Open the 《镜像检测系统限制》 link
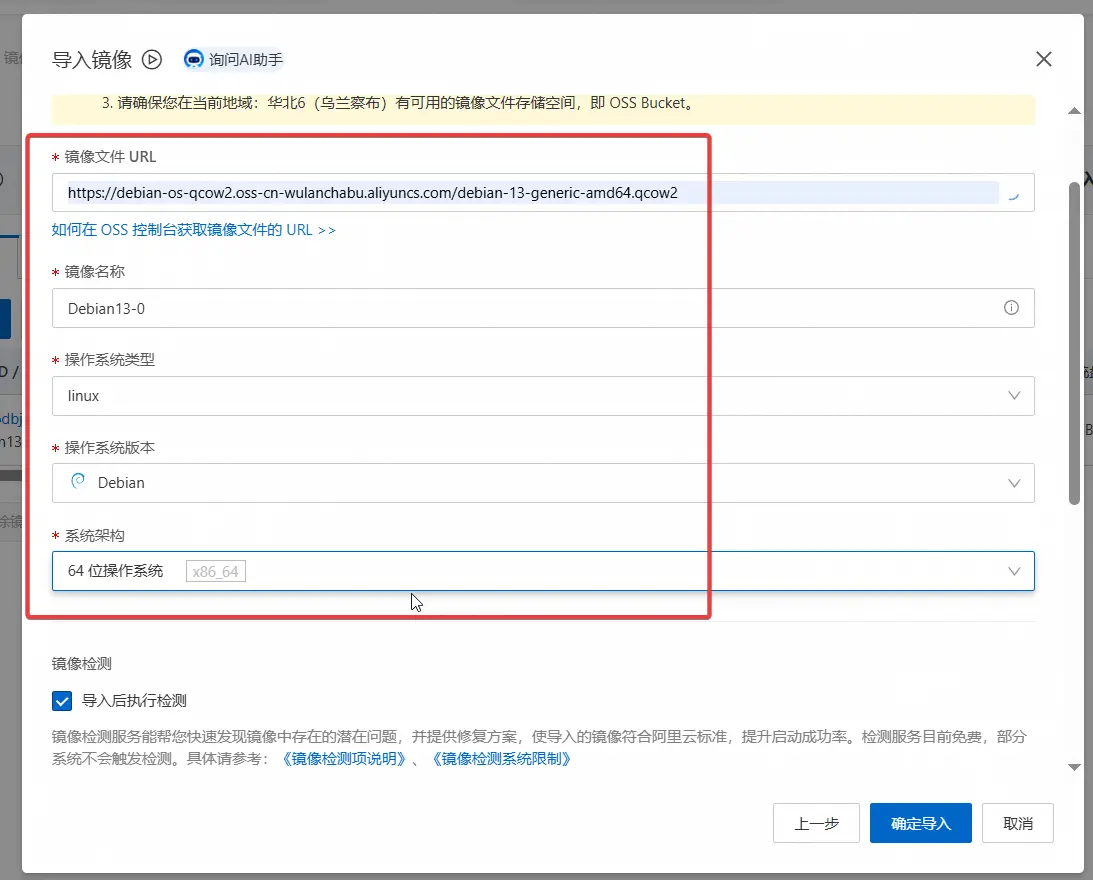1093x880 pixels. (x=501, y=759)
